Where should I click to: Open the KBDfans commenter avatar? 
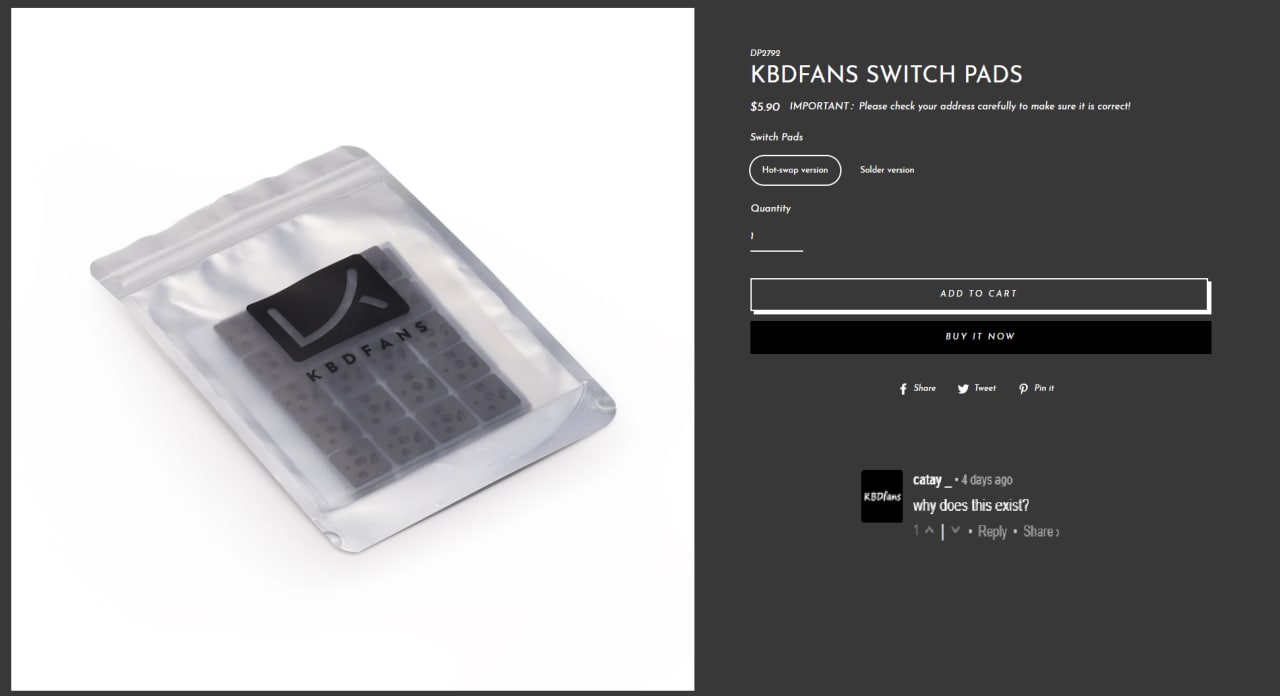(x=882, y=496)
